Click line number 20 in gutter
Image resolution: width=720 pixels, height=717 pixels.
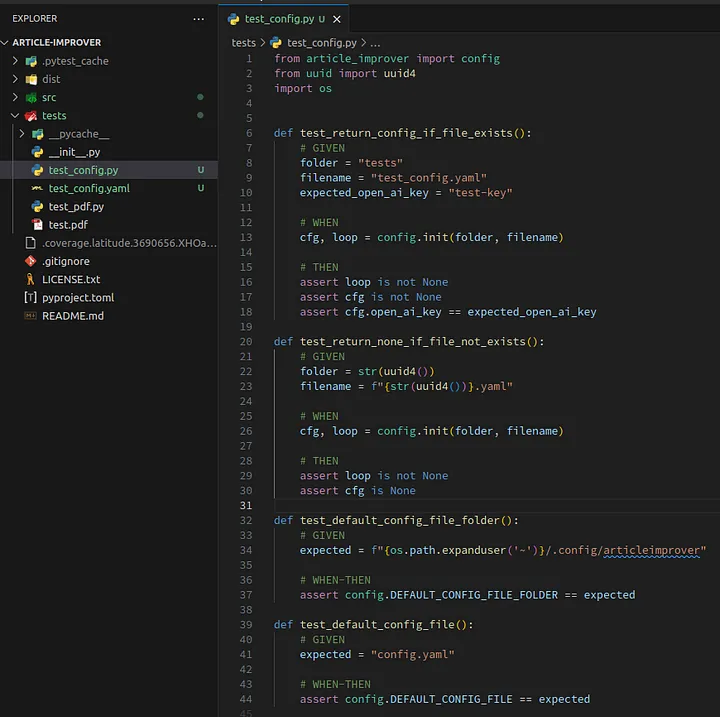(x=246, y=342)
